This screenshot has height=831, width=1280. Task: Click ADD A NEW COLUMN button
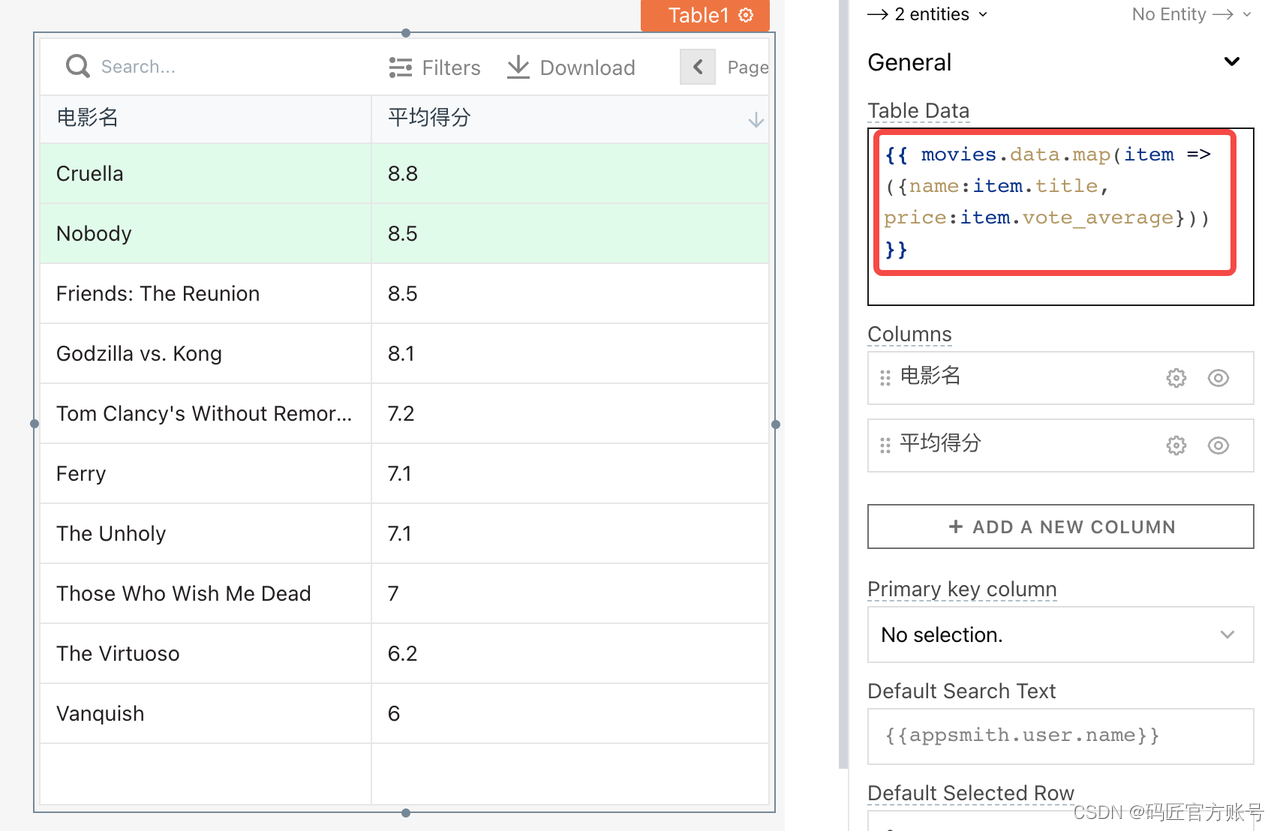point(1060,526)
